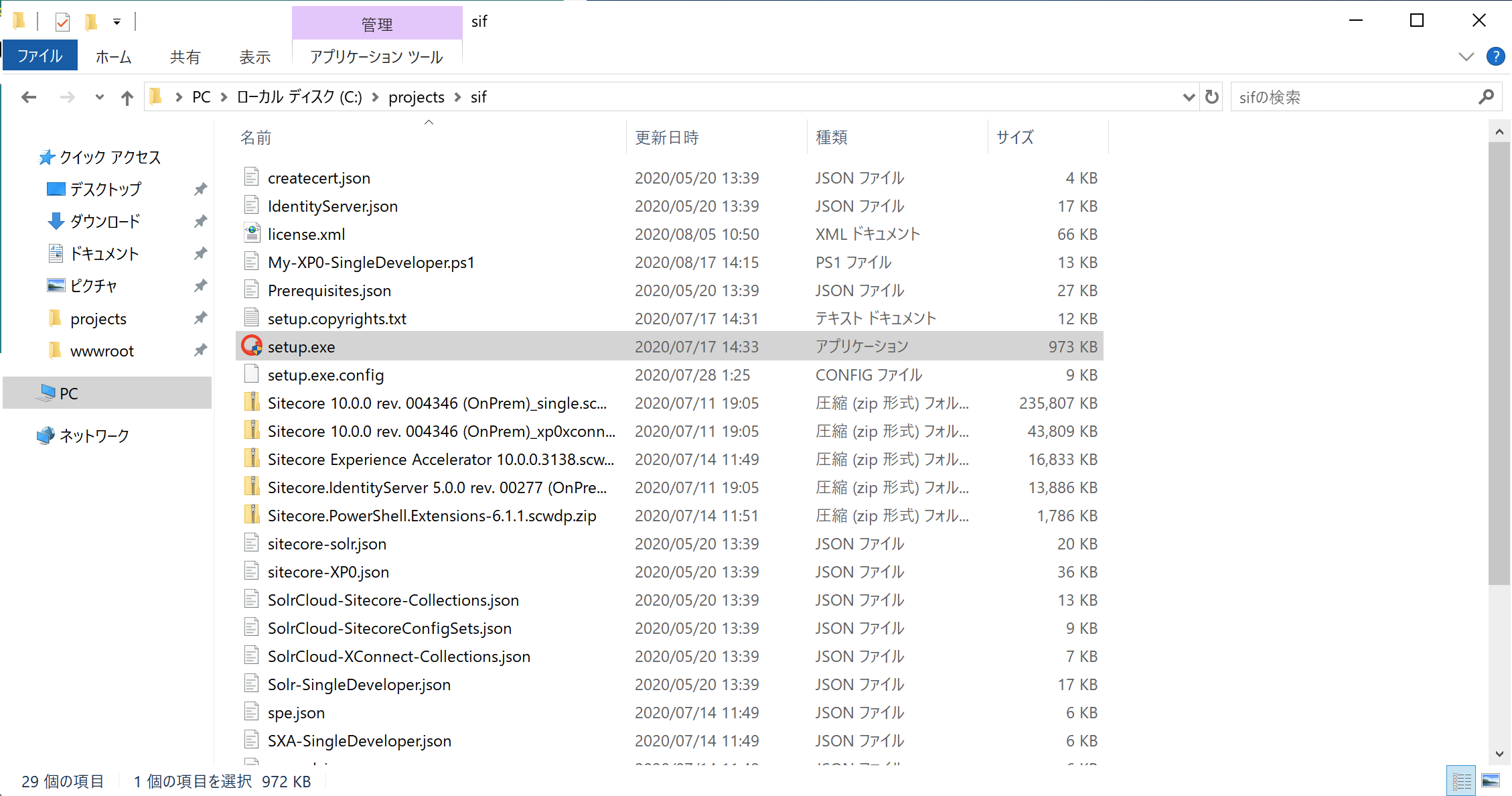Select IdentityServer.json file

(x=333, y=206)
